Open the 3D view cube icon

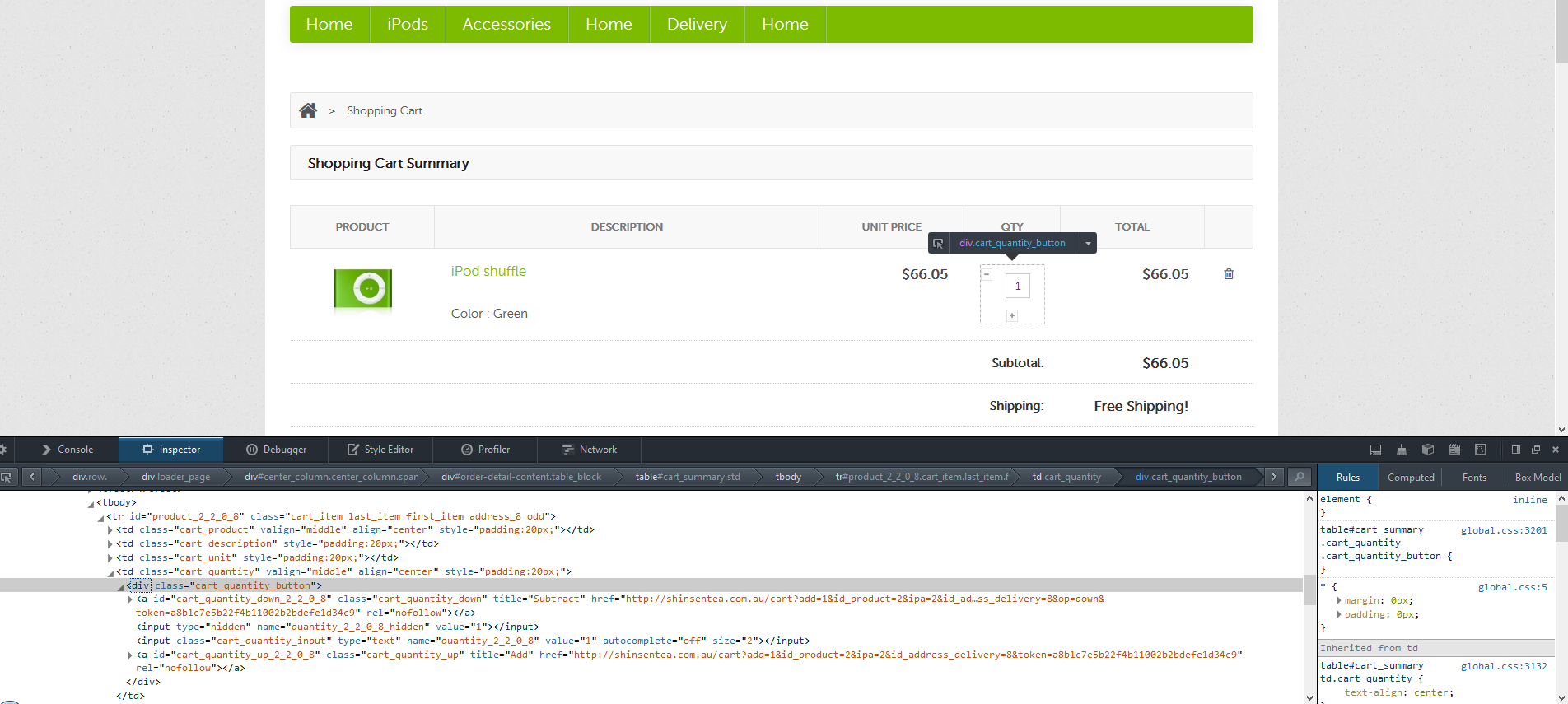click(x=1428, y=450)
